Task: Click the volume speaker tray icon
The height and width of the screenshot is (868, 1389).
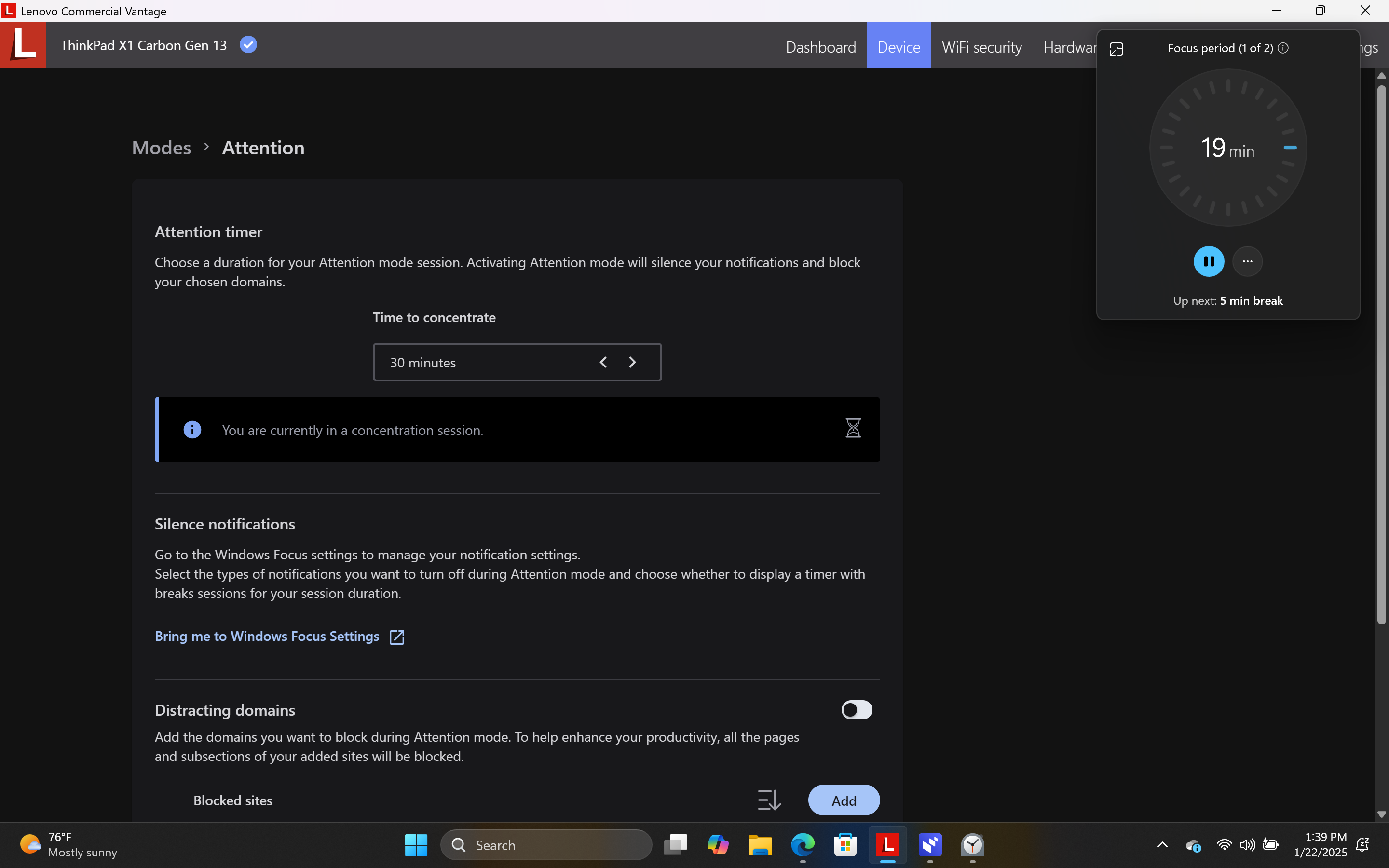Action: [x=1247, y=845]
